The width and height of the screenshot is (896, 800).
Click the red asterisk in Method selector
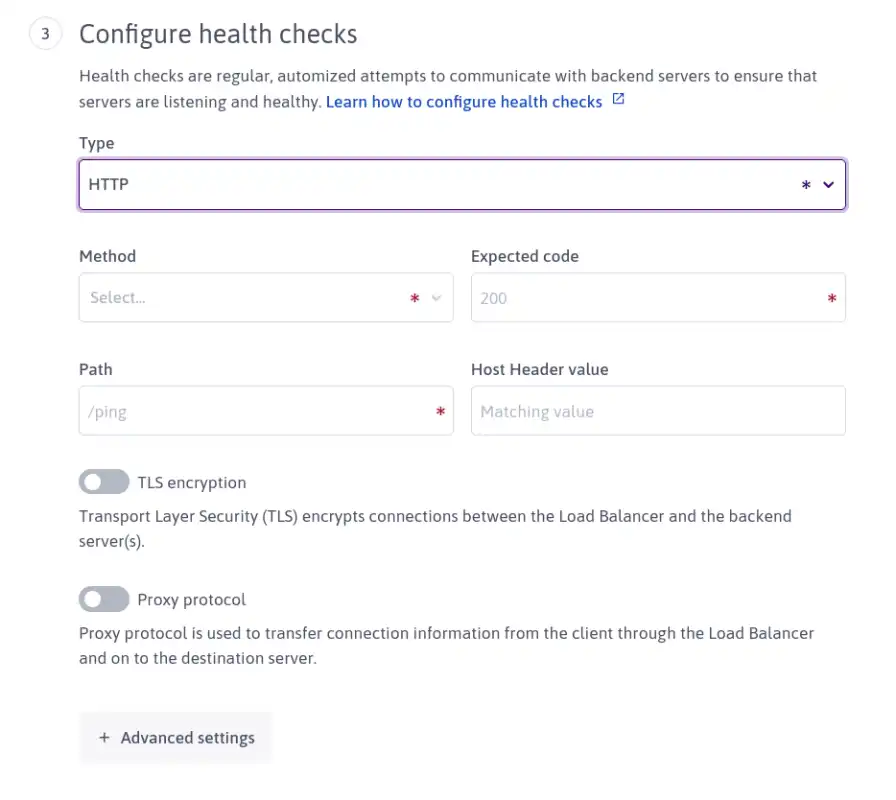pyautogui.click(x=414, y=298)
